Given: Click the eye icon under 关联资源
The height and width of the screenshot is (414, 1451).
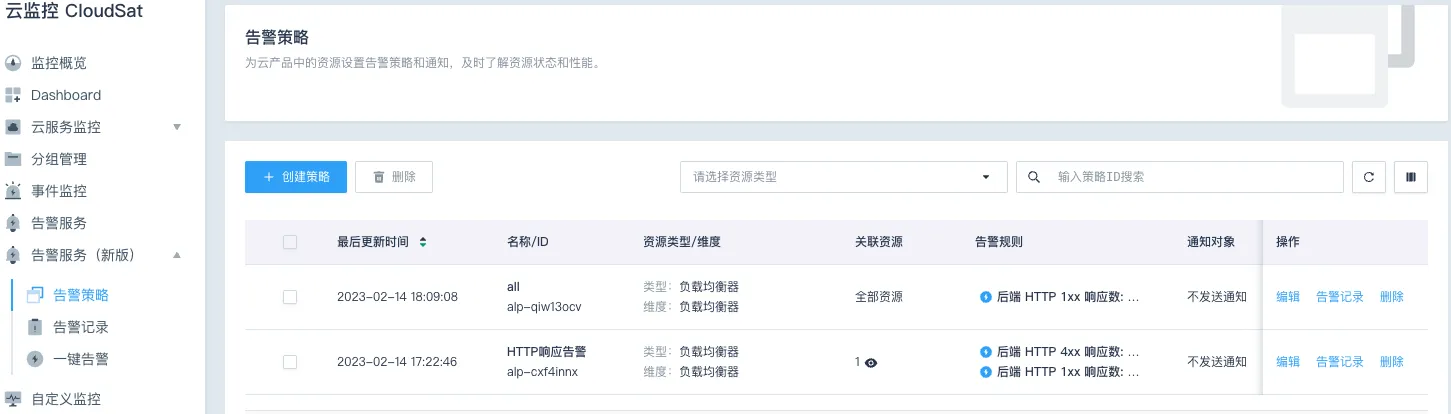Looking at the screenshot, I should point(871,363).
